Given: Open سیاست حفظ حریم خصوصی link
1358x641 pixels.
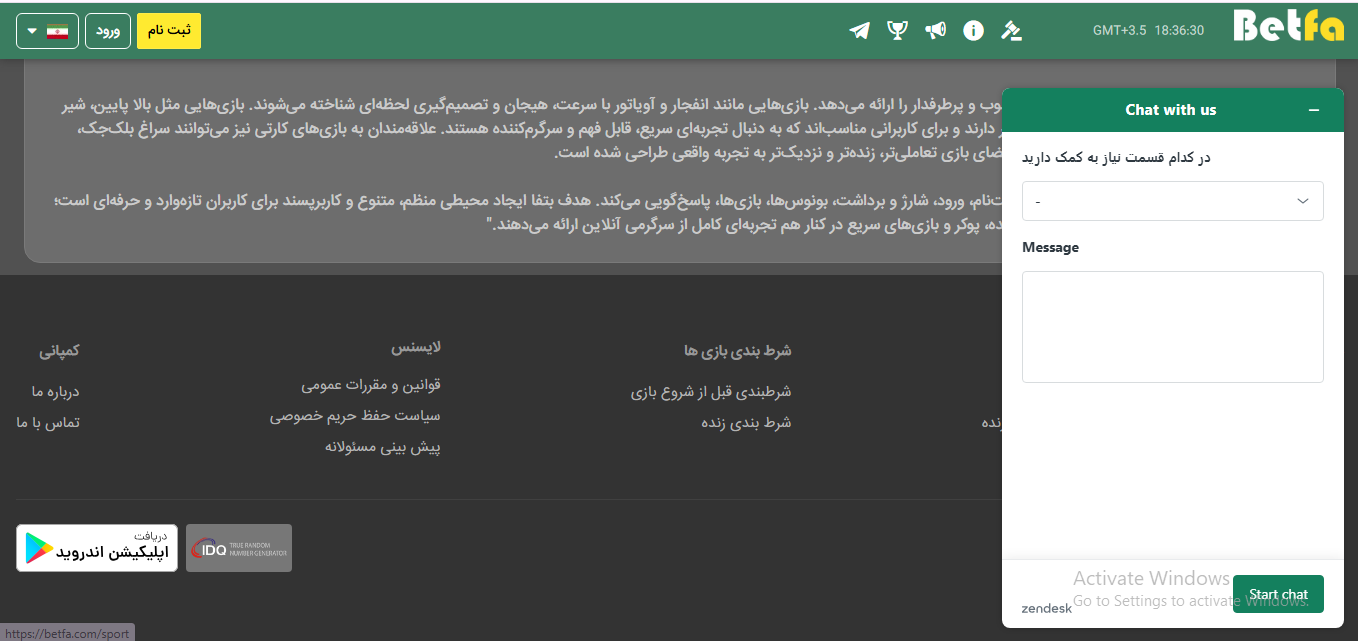Looking at the screenshot, I should 355,416.
